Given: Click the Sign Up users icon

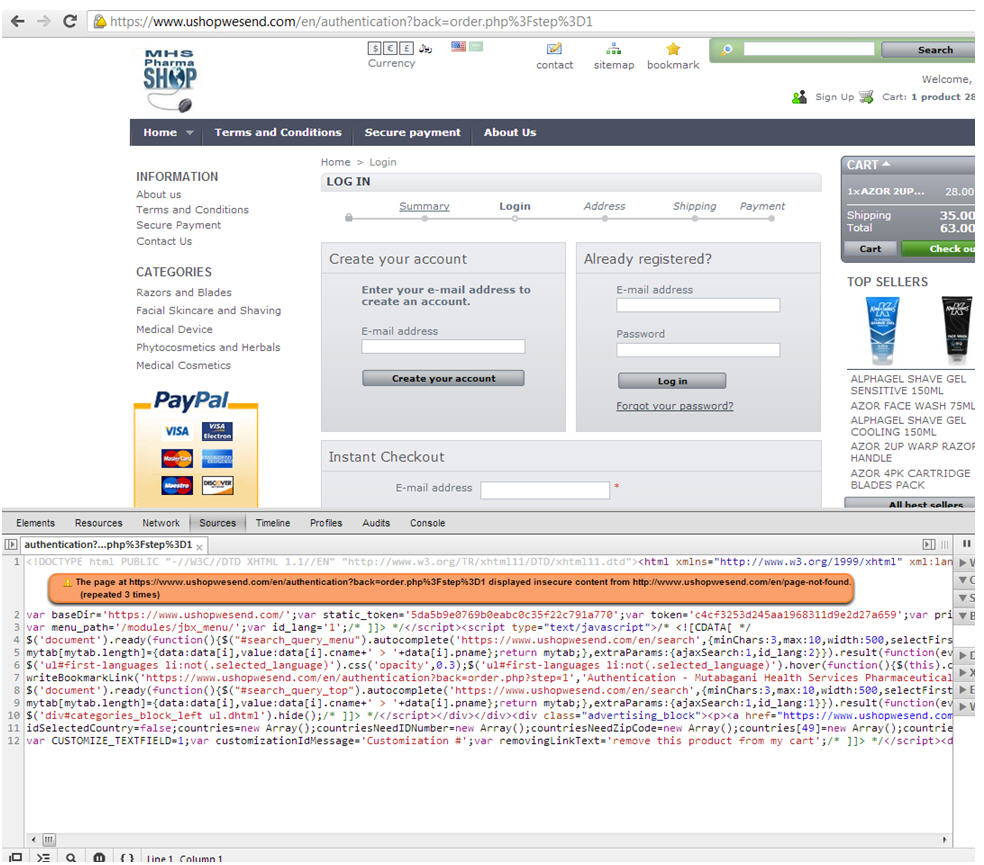Looking at the screenshot, I should pos(800,97).
